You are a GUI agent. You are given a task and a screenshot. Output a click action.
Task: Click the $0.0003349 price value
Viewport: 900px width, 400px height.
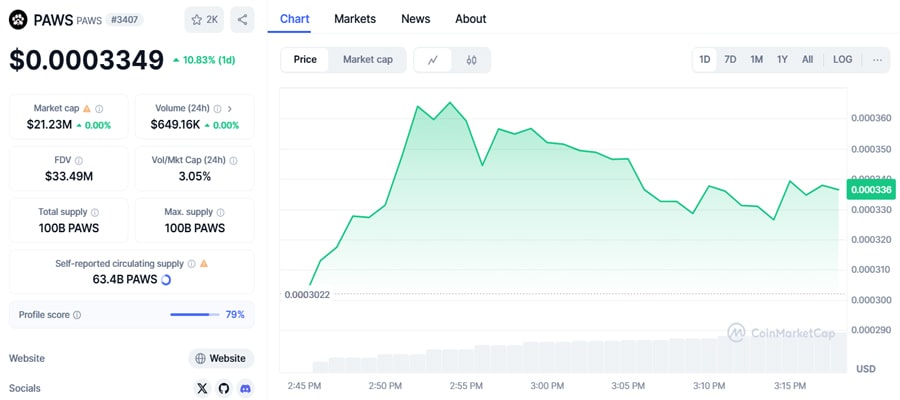point(87,60)
